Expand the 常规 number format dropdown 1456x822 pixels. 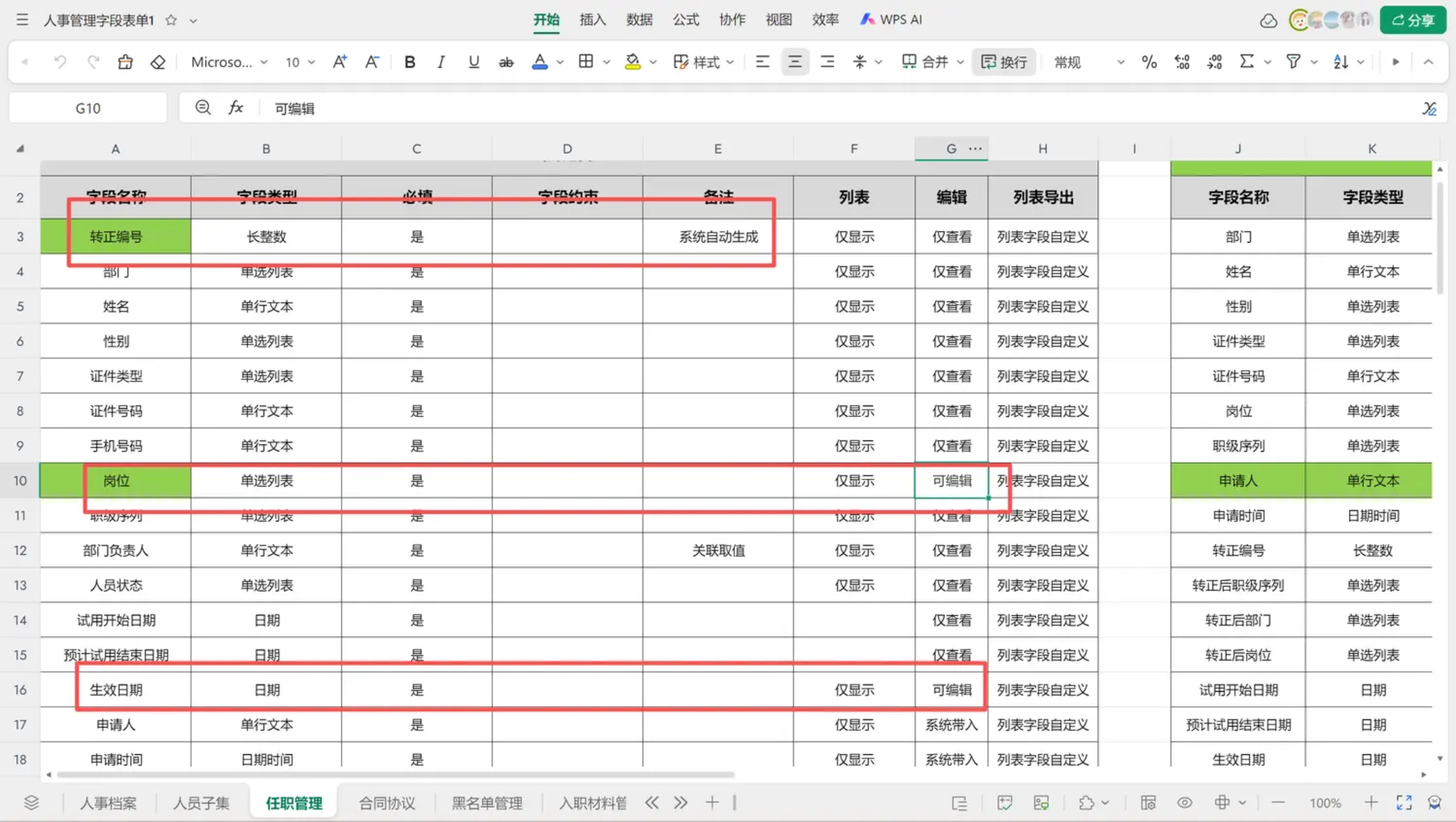click(1120, 62)
